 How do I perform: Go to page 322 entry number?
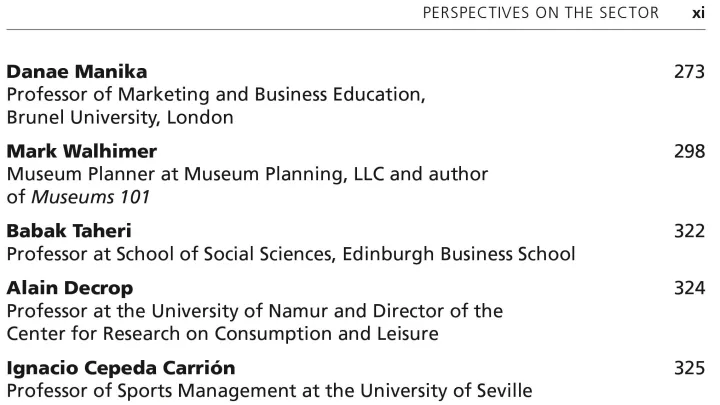tap(689, 231)
